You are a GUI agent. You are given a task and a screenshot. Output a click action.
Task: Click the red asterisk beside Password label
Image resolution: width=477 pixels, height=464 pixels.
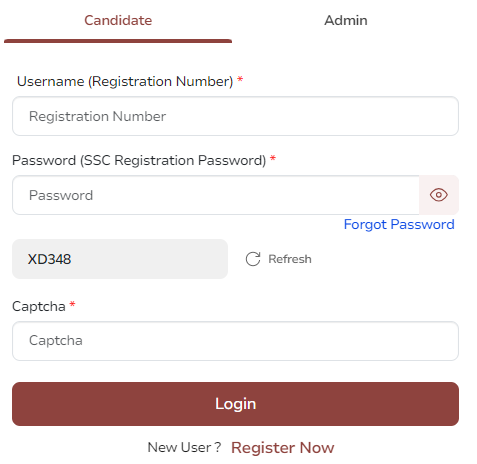tap(273, 158)
